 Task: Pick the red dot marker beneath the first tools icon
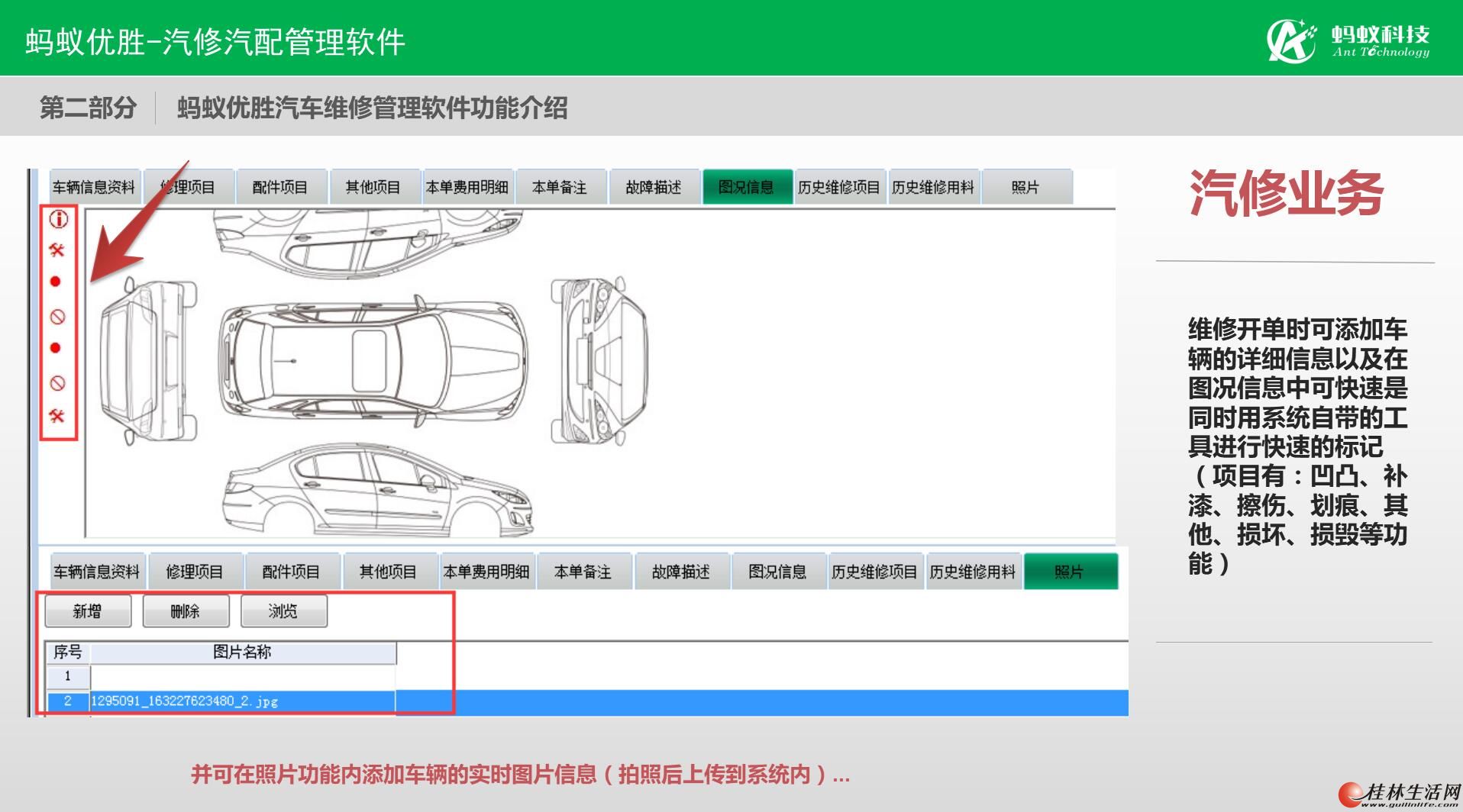point(55,282)
